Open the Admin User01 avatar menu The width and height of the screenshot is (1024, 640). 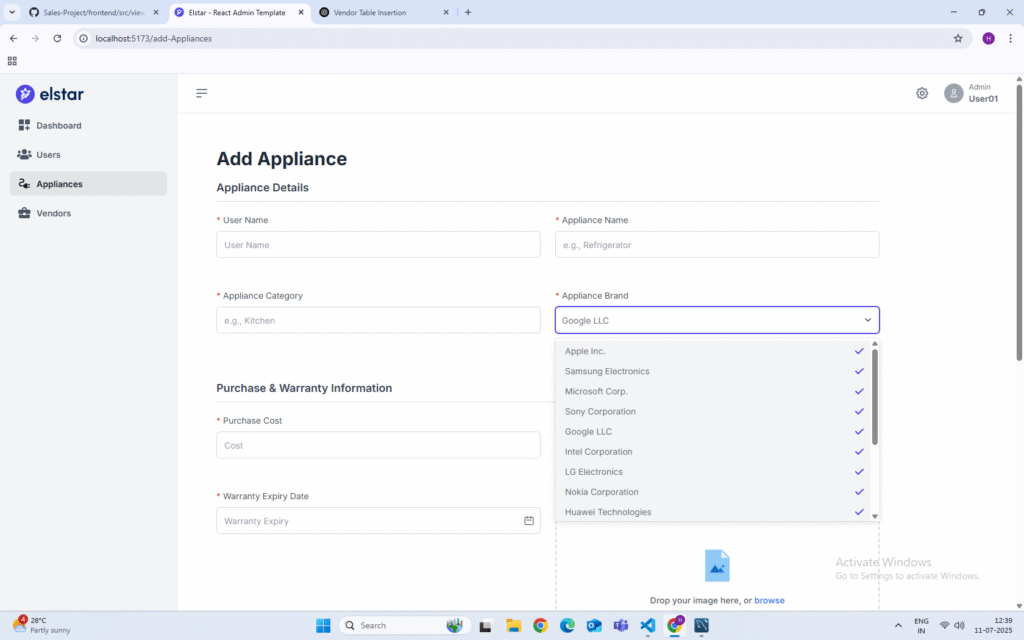[971, 93]
